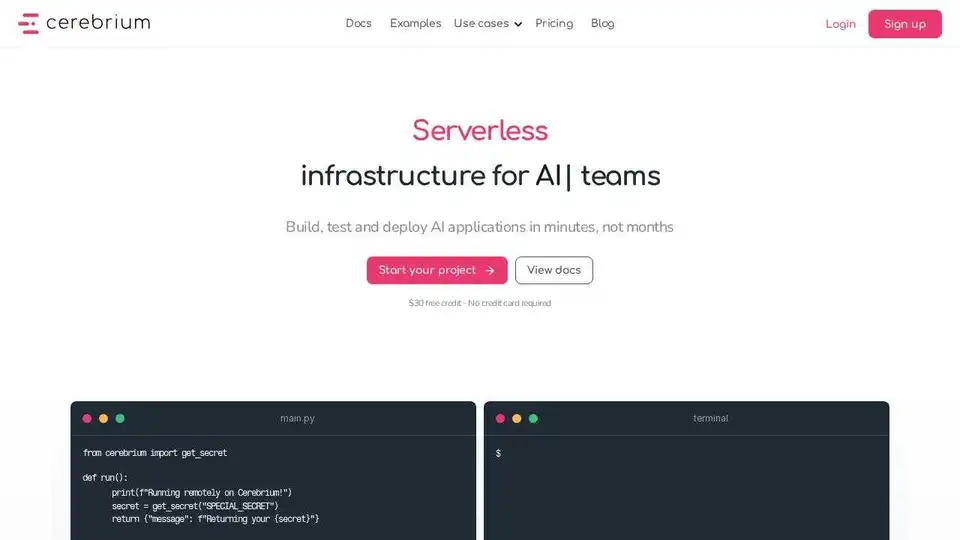The width and height of the screenshot is (960, 540).
Task: Click the red dot in main.py window
Action: pos(87,419)
